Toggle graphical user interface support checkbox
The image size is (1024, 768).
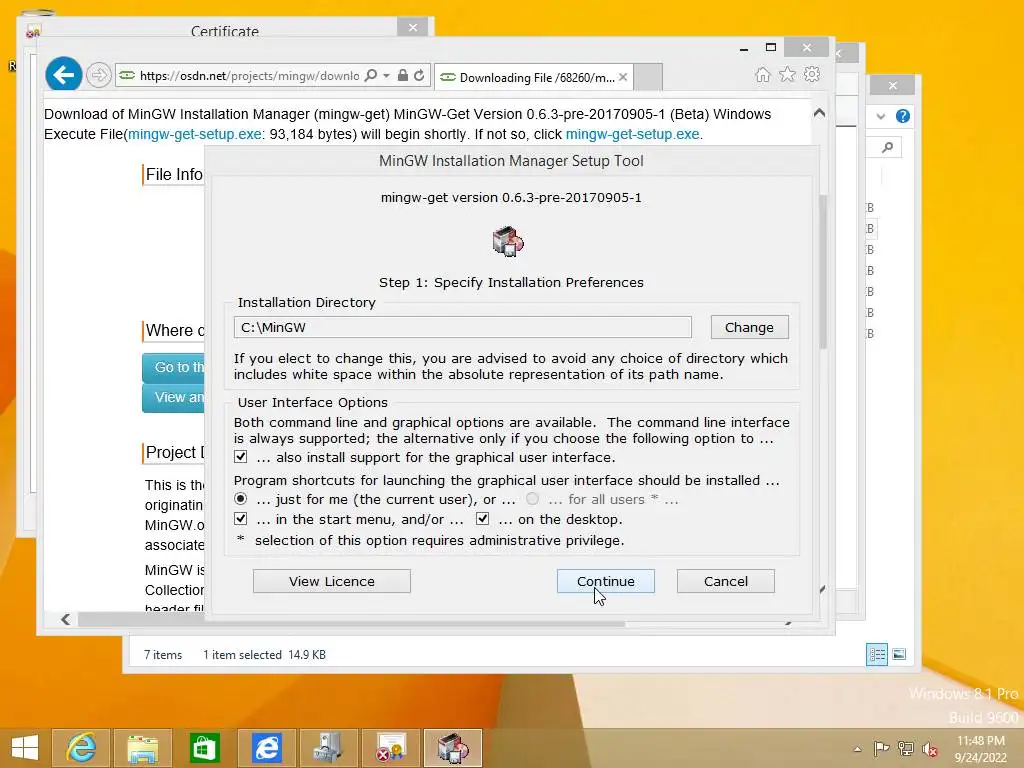tap(241, 456)
